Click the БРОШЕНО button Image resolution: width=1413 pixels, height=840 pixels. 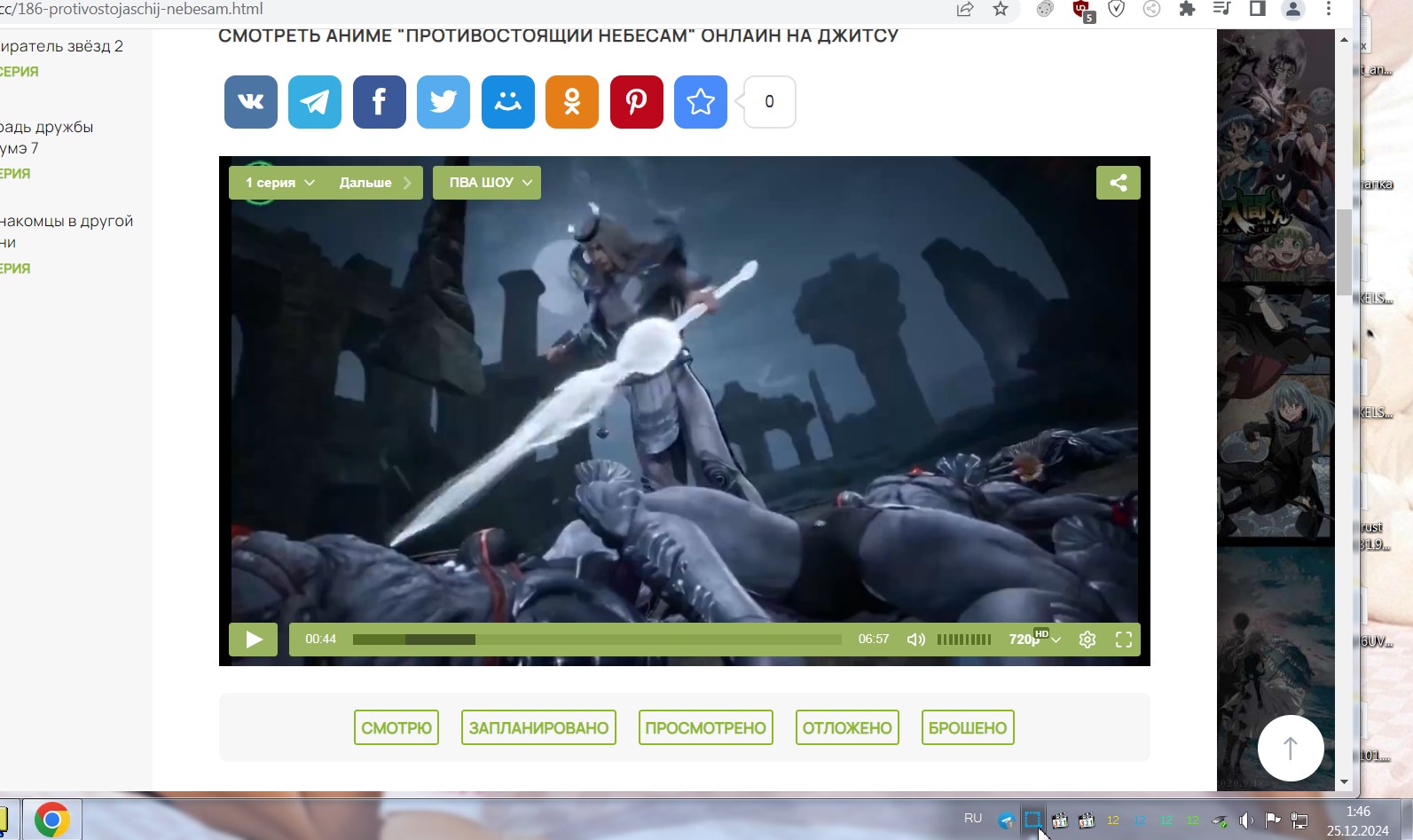coord(968,728)
